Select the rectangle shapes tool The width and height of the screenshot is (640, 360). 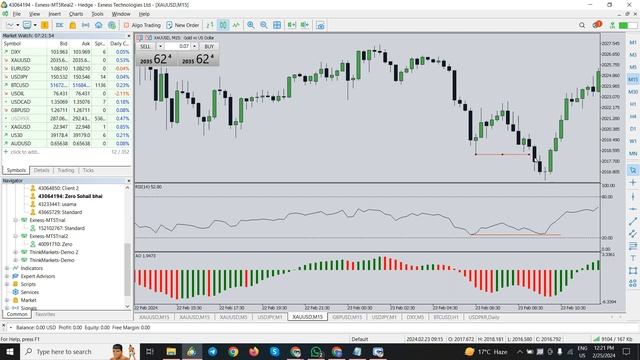(x=633, y=271)
